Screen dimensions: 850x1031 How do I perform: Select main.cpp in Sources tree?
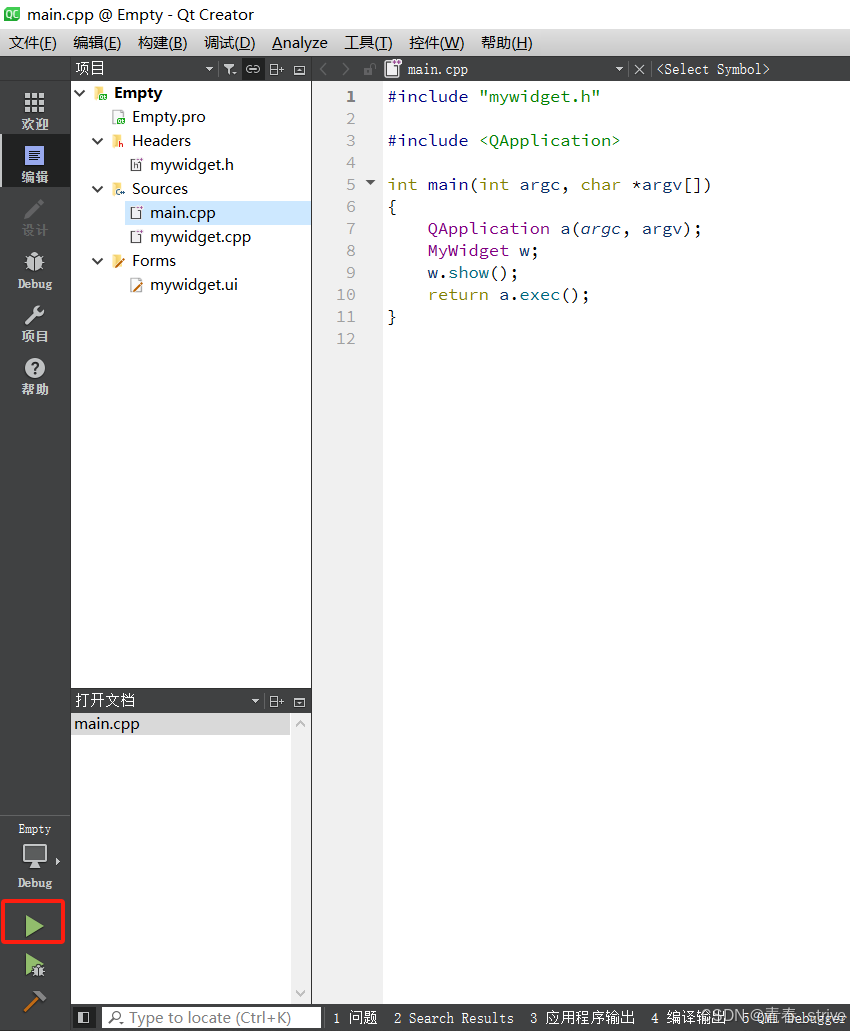tap(182, 213)
